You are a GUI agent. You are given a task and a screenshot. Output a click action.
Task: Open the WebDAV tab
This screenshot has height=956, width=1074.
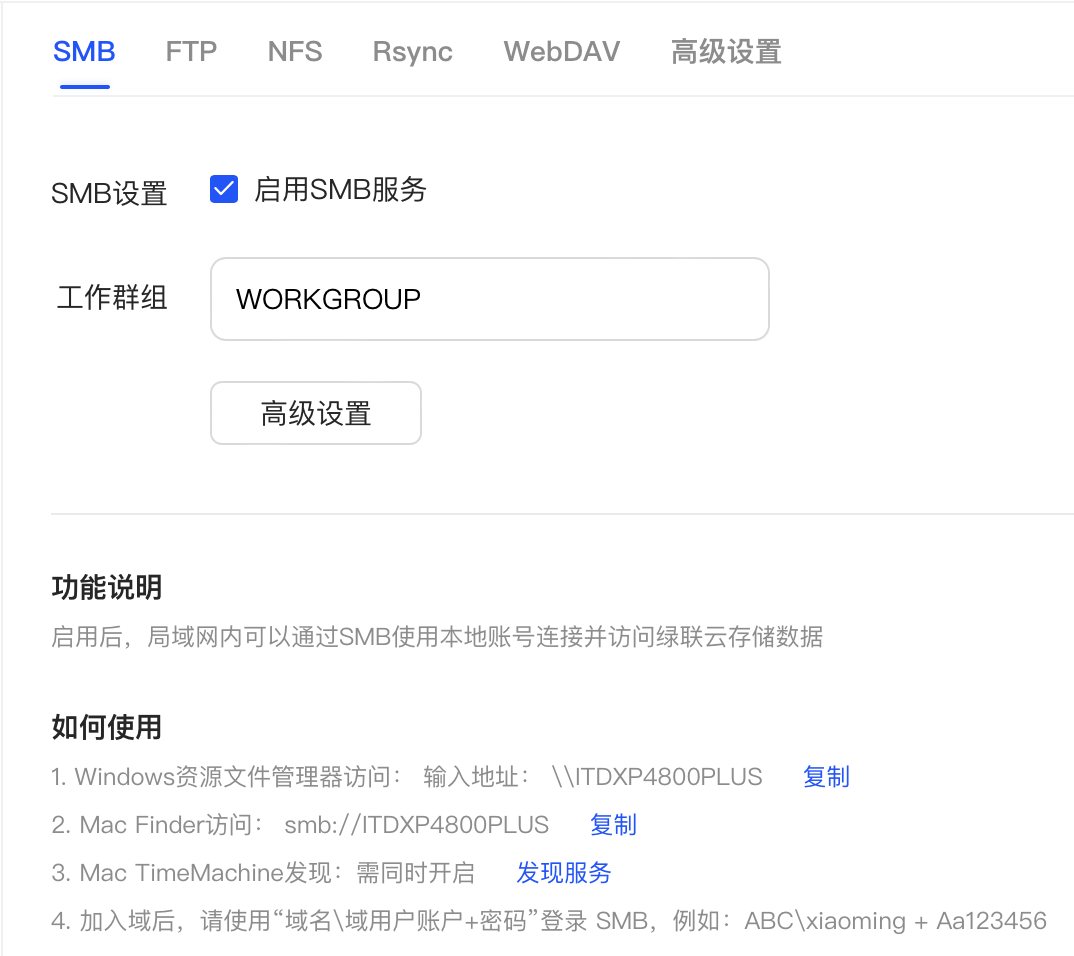pyautogui.click(x=561, y=52)
